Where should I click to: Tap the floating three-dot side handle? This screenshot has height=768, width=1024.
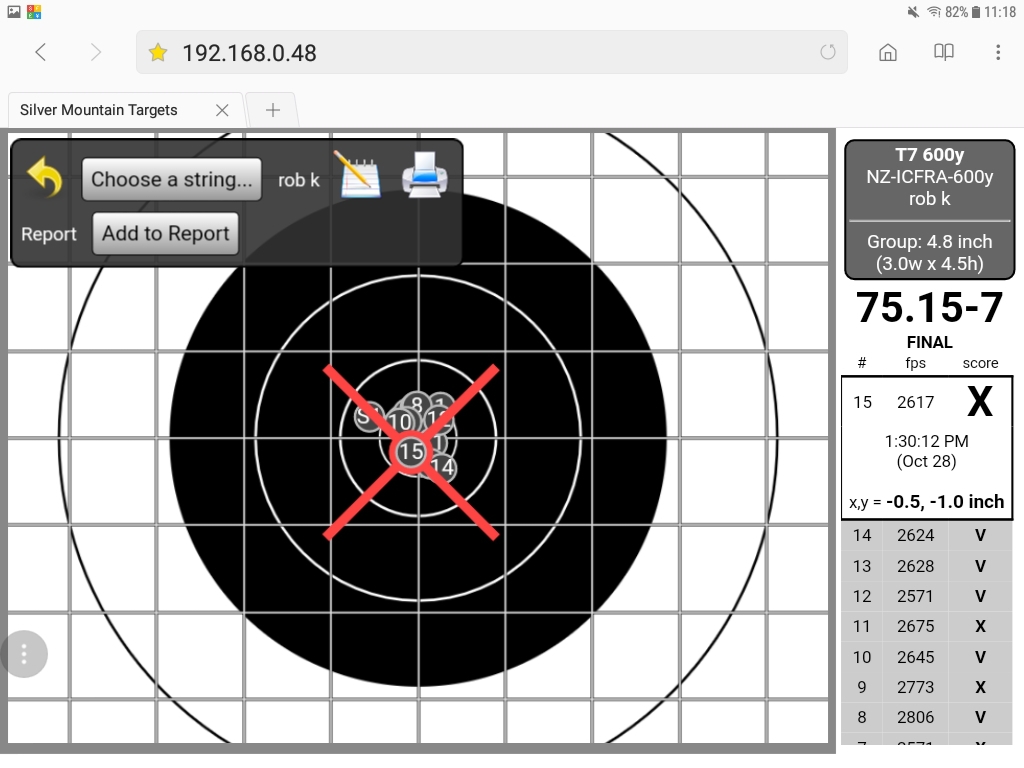coord(24,654)
